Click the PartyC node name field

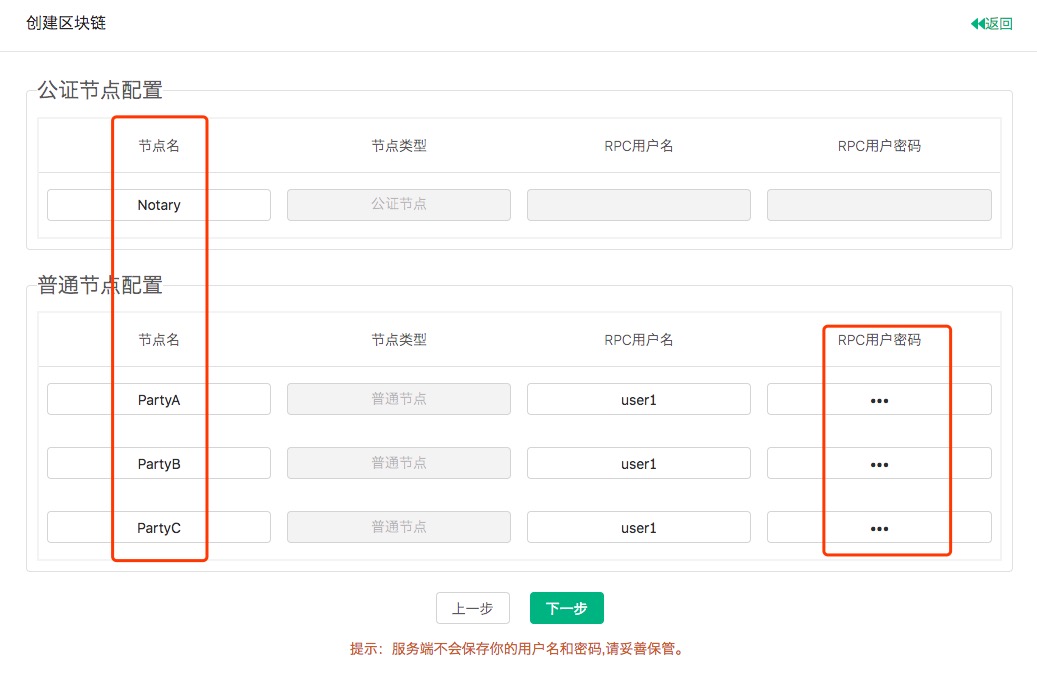tap(159, 527)
